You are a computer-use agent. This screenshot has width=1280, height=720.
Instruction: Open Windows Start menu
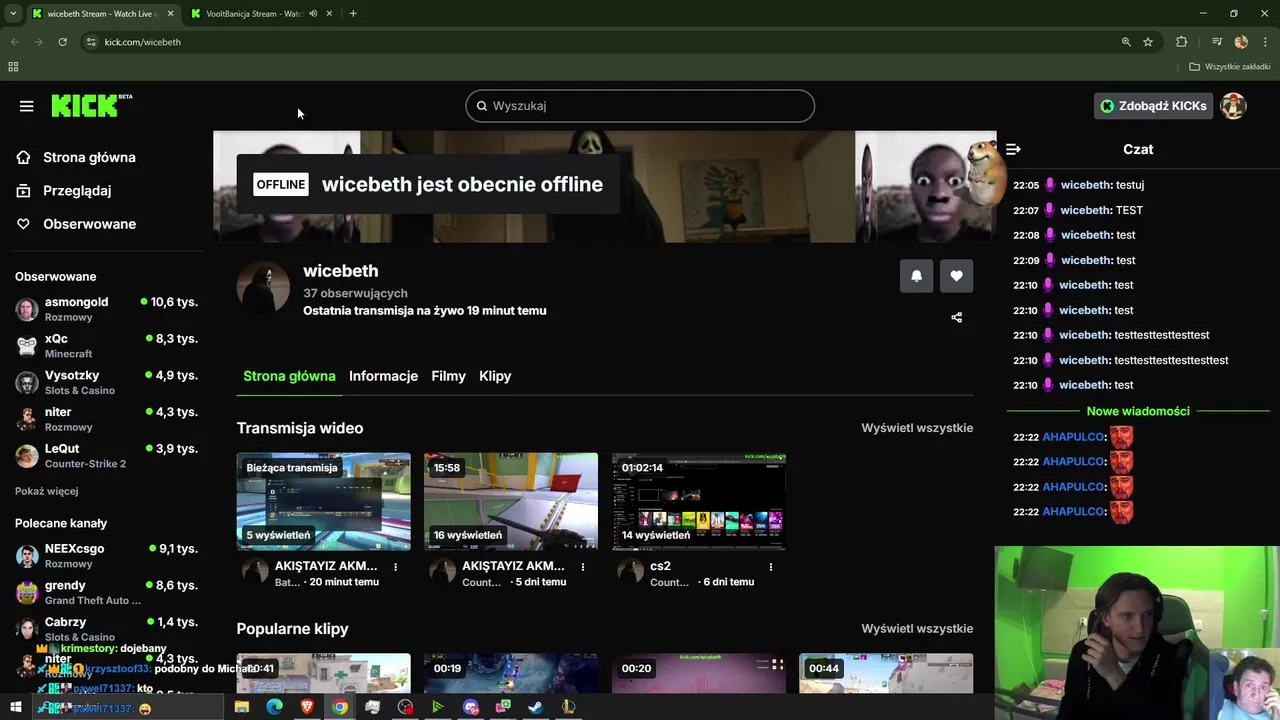[x=15, y=707]
